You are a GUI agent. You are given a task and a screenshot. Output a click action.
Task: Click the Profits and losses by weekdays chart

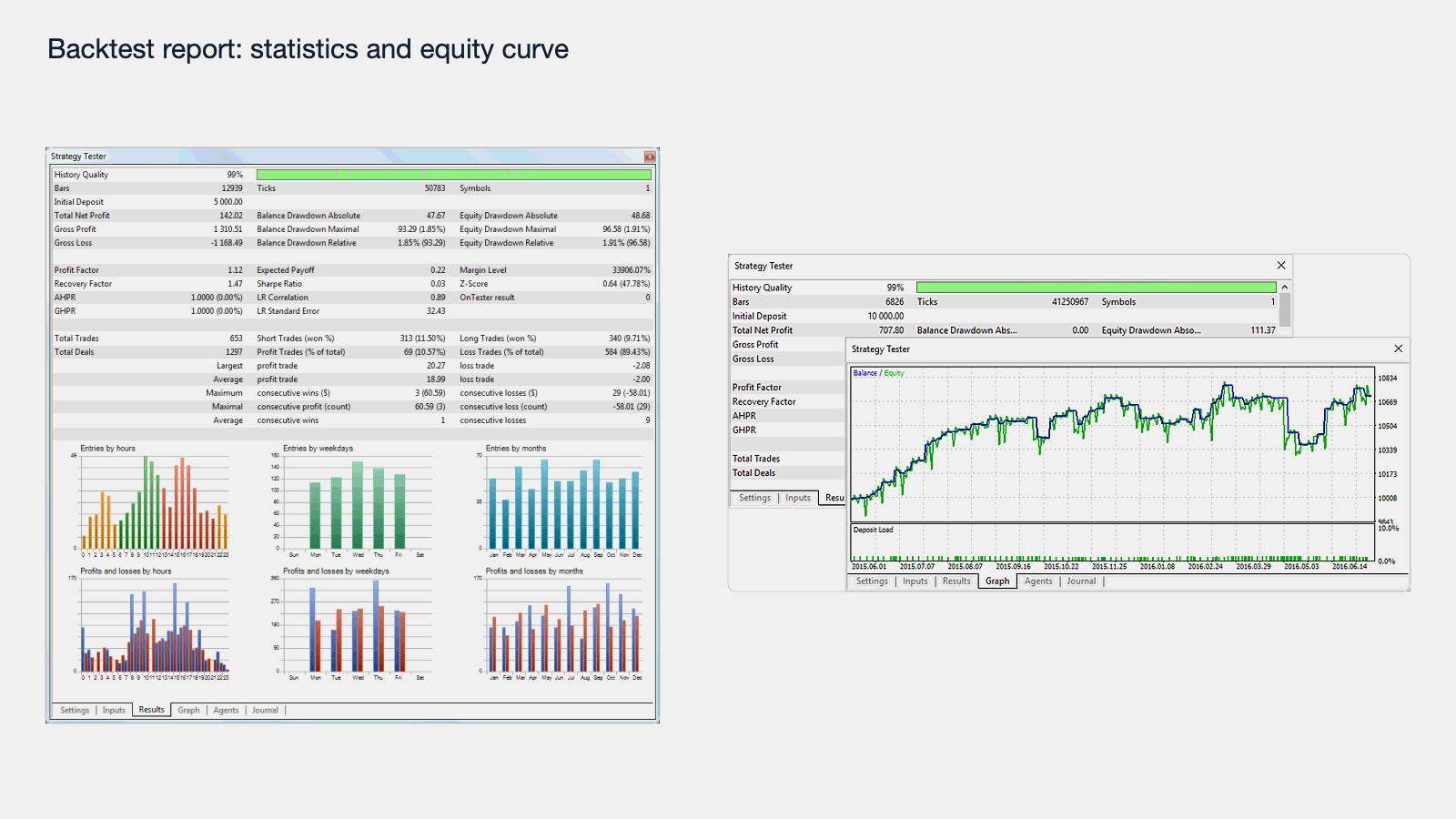(x=355, y=626)
